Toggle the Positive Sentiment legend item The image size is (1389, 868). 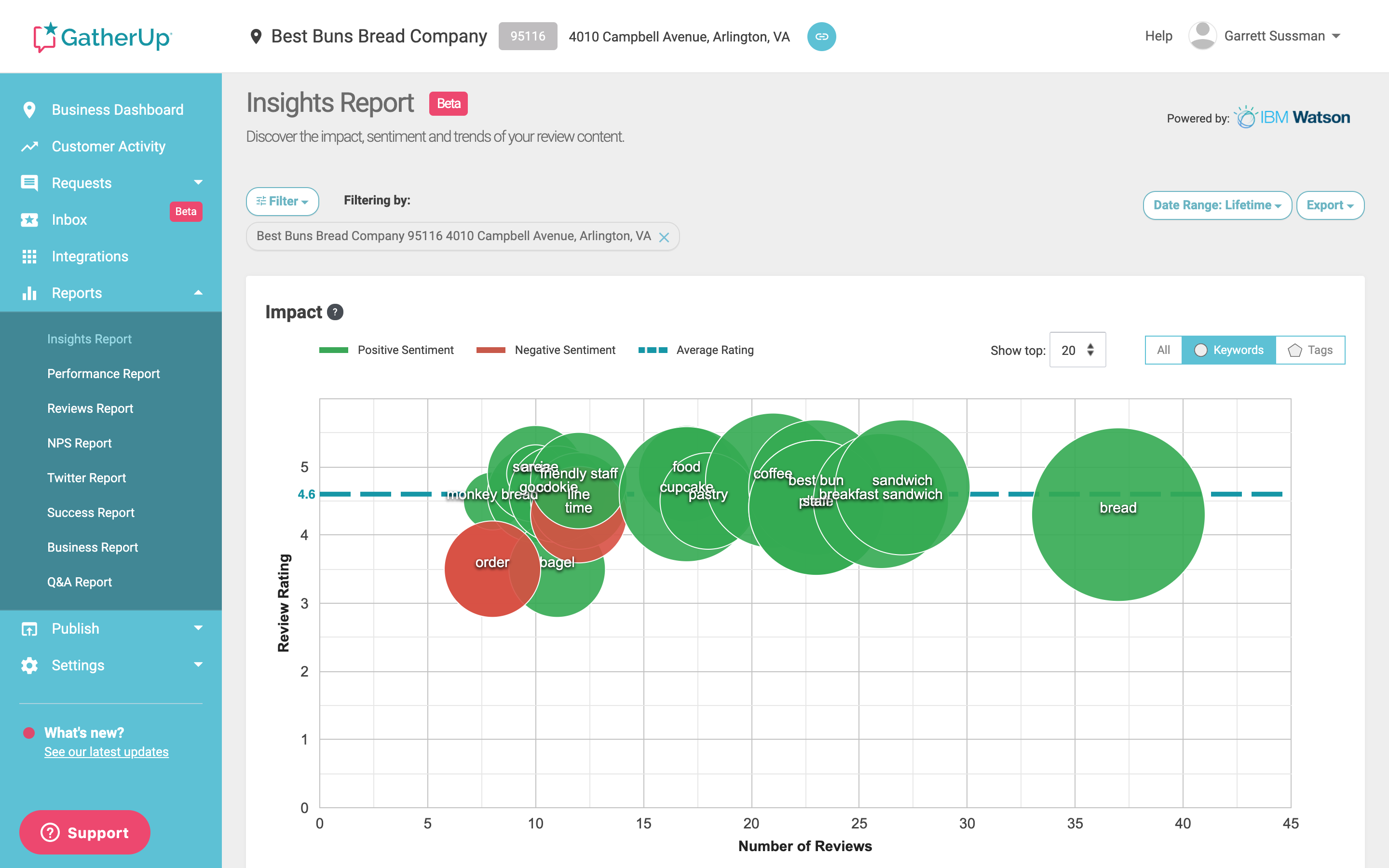point(386,350)
